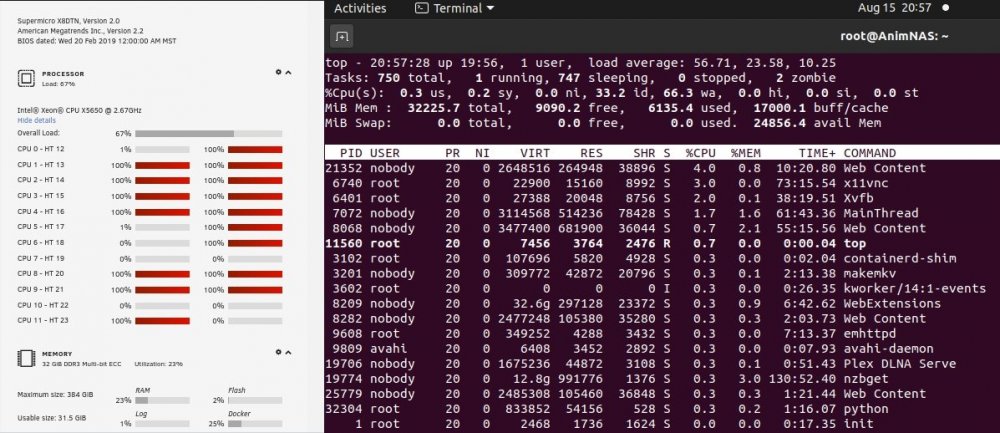Open the Memory settings gear icon

click(278, 352)
